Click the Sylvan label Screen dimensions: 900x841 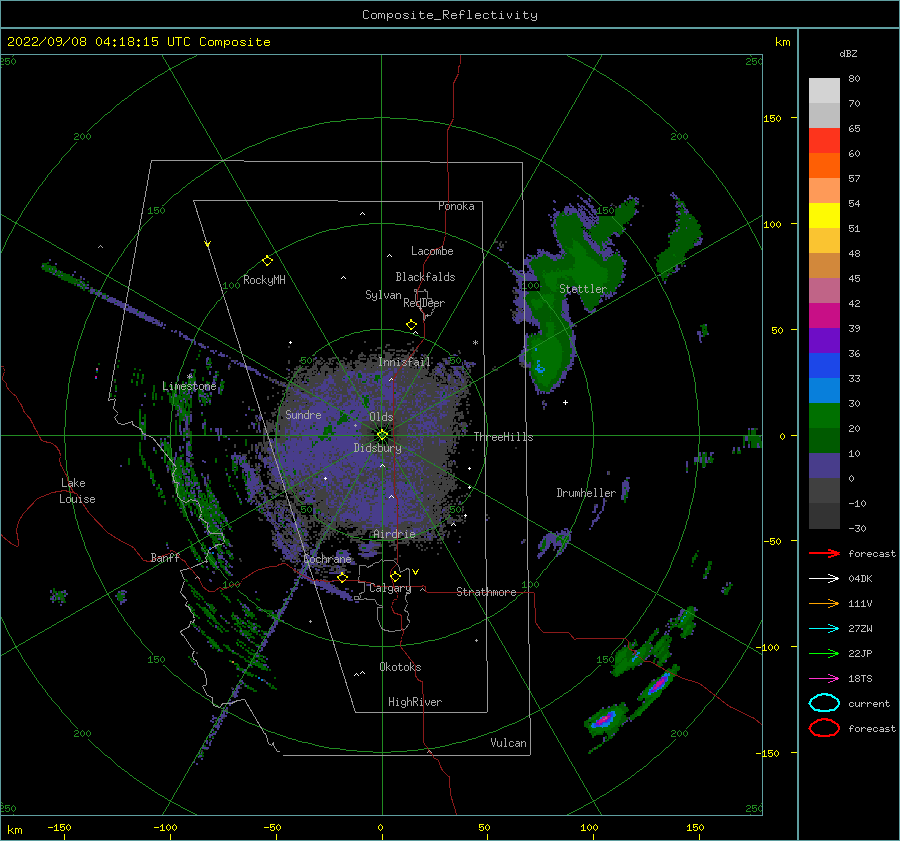pos(383,295)
